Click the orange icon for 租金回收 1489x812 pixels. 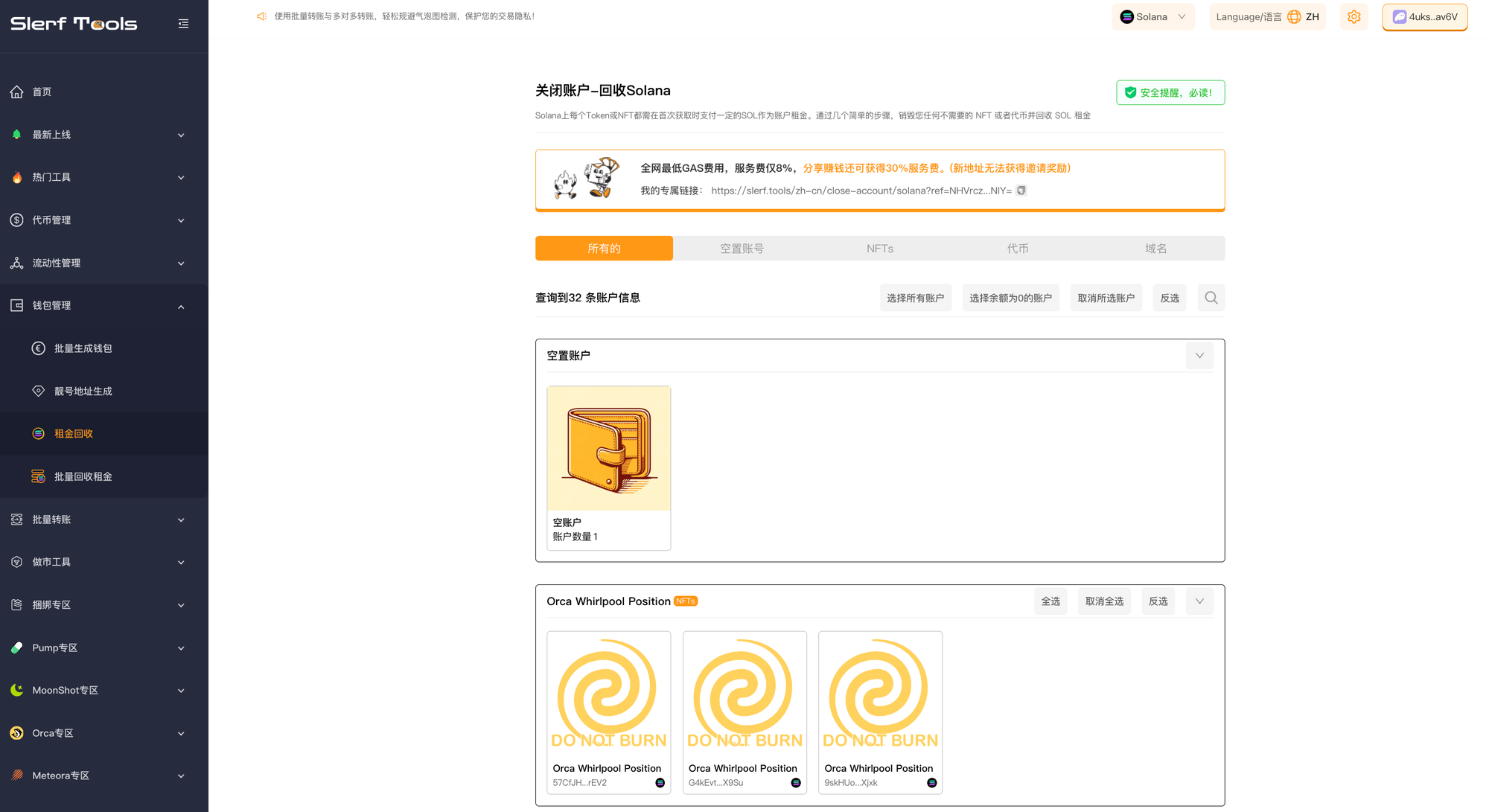tap(39, 434)
